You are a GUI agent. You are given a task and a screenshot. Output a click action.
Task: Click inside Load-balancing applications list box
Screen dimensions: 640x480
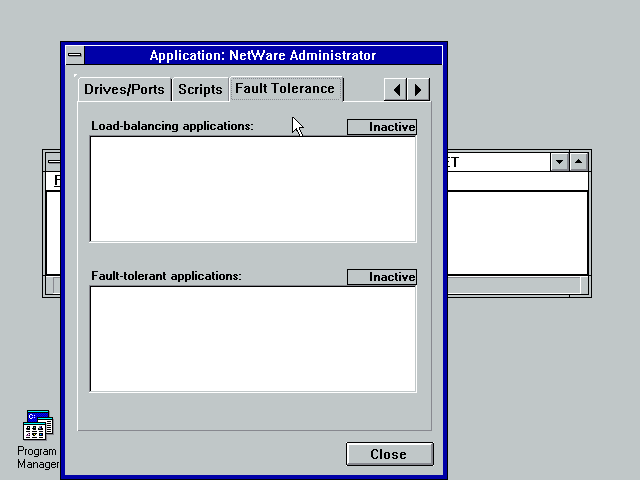coord(253,189)
